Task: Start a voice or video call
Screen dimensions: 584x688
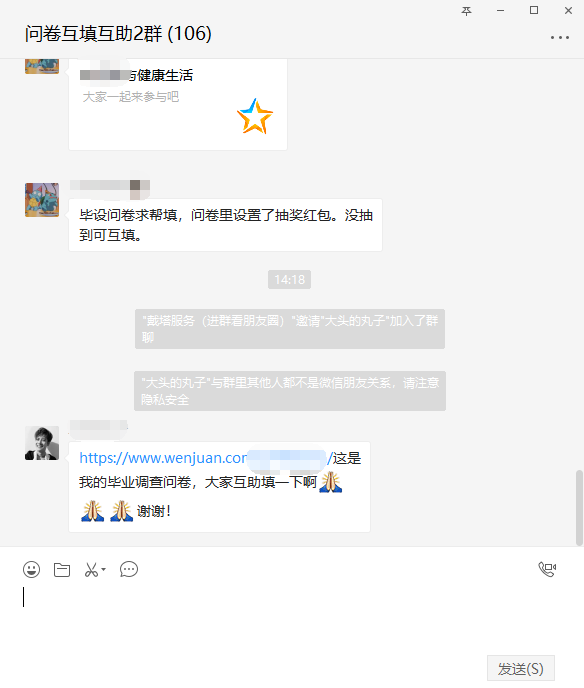Action: pos(547,569)
